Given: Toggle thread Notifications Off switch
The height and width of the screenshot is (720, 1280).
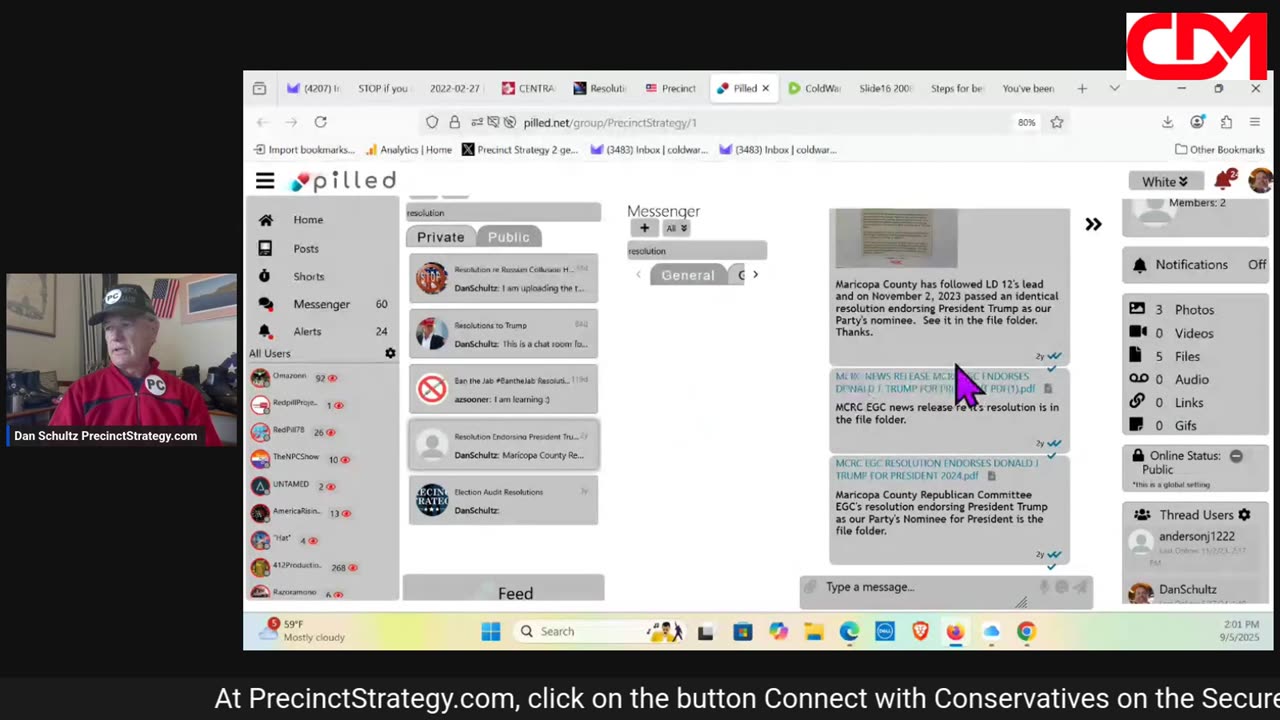Looking at the screenshot, I should 1256,265.
